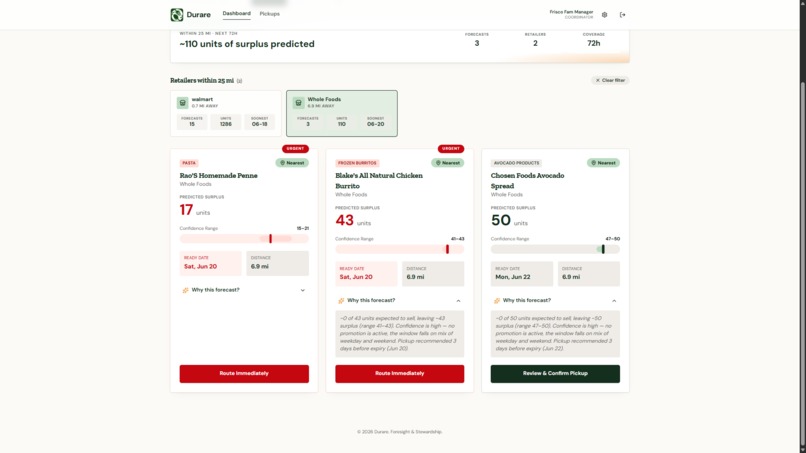806x453 pixels.
Task: Select the Whole Foods retailer card
Action: [342, 113]
